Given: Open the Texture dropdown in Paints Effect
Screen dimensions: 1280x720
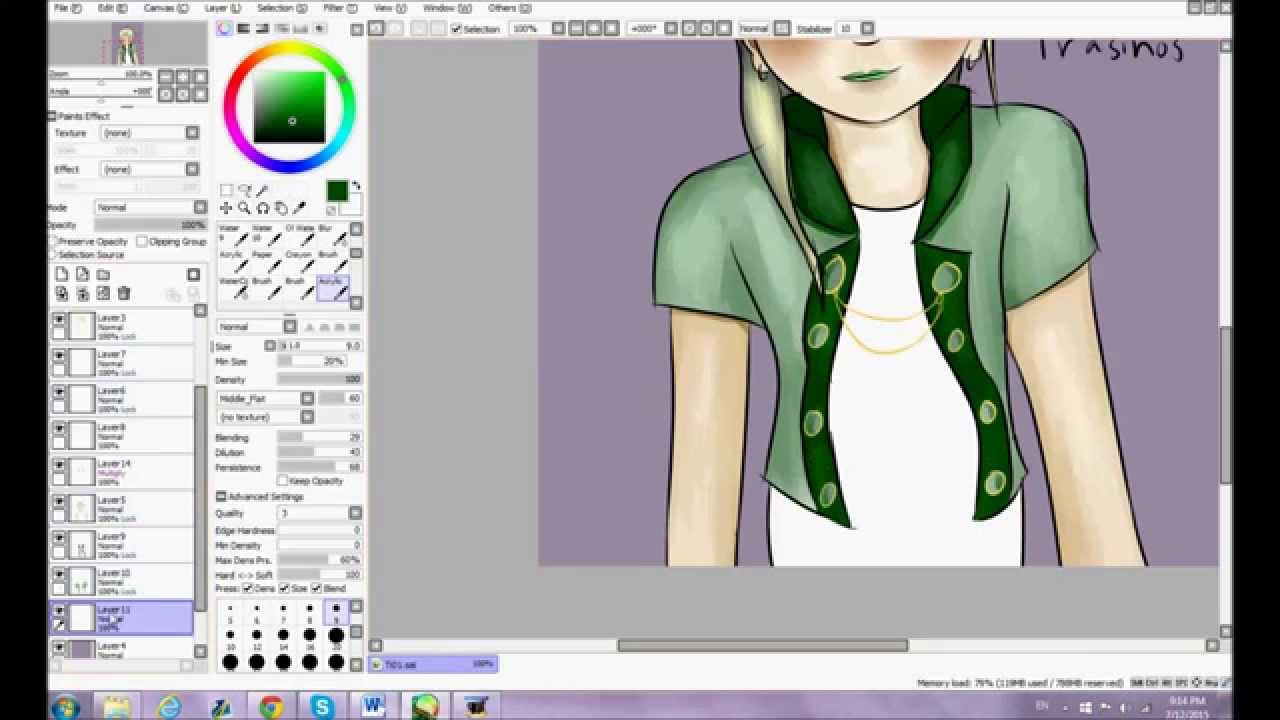Looking at the screenshot, I should click(192, 132).
